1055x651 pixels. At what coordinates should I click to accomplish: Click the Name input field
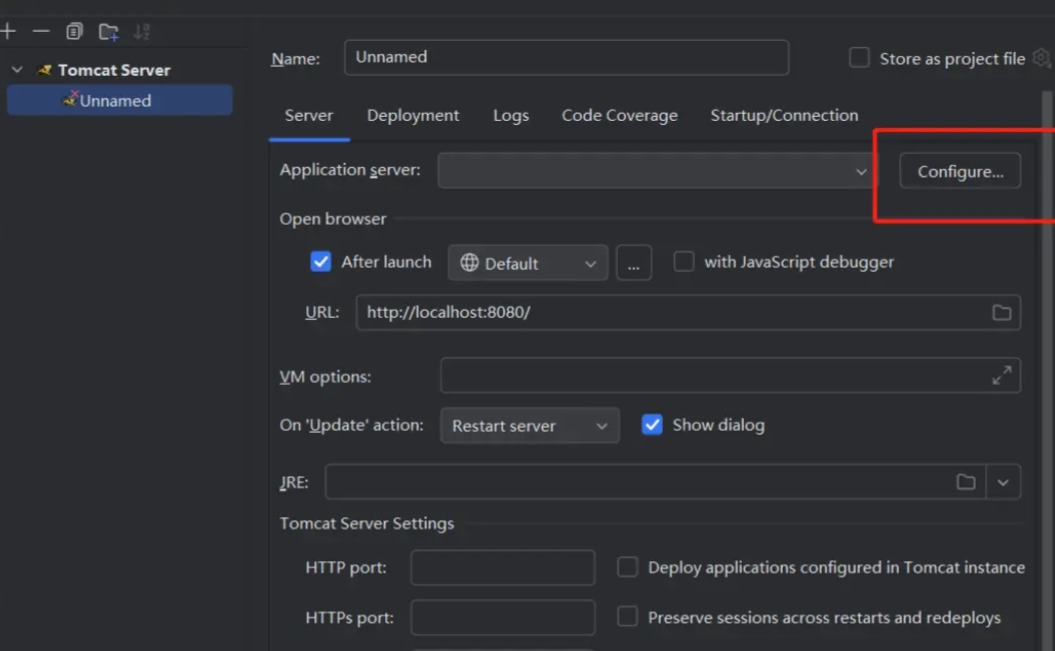pos(567,57)
